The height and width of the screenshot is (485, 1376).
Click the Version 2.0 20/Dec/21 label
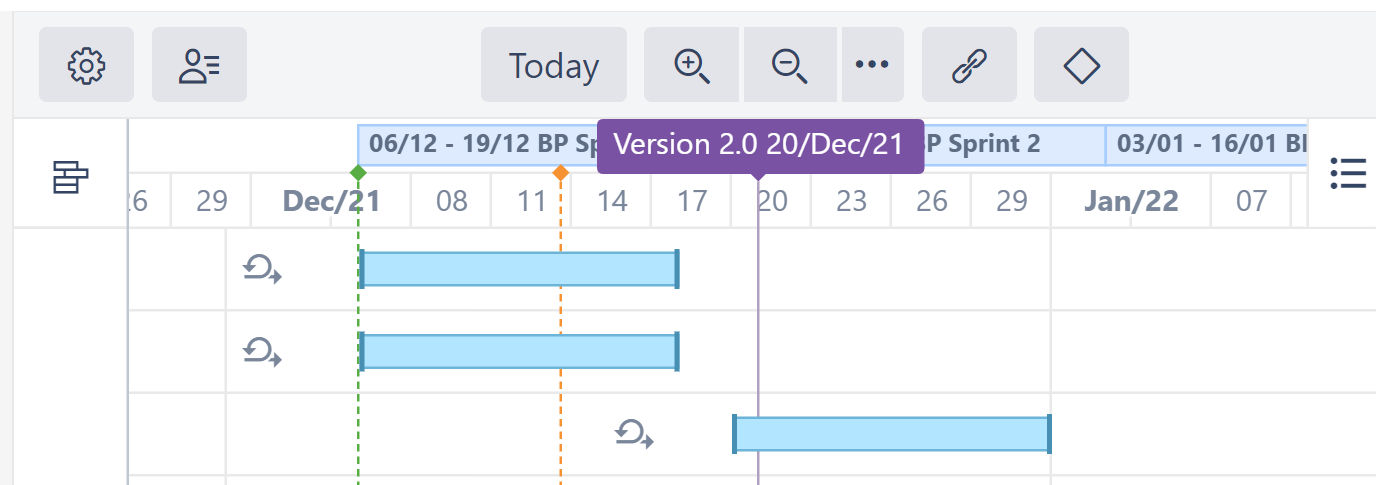[759, 144]
